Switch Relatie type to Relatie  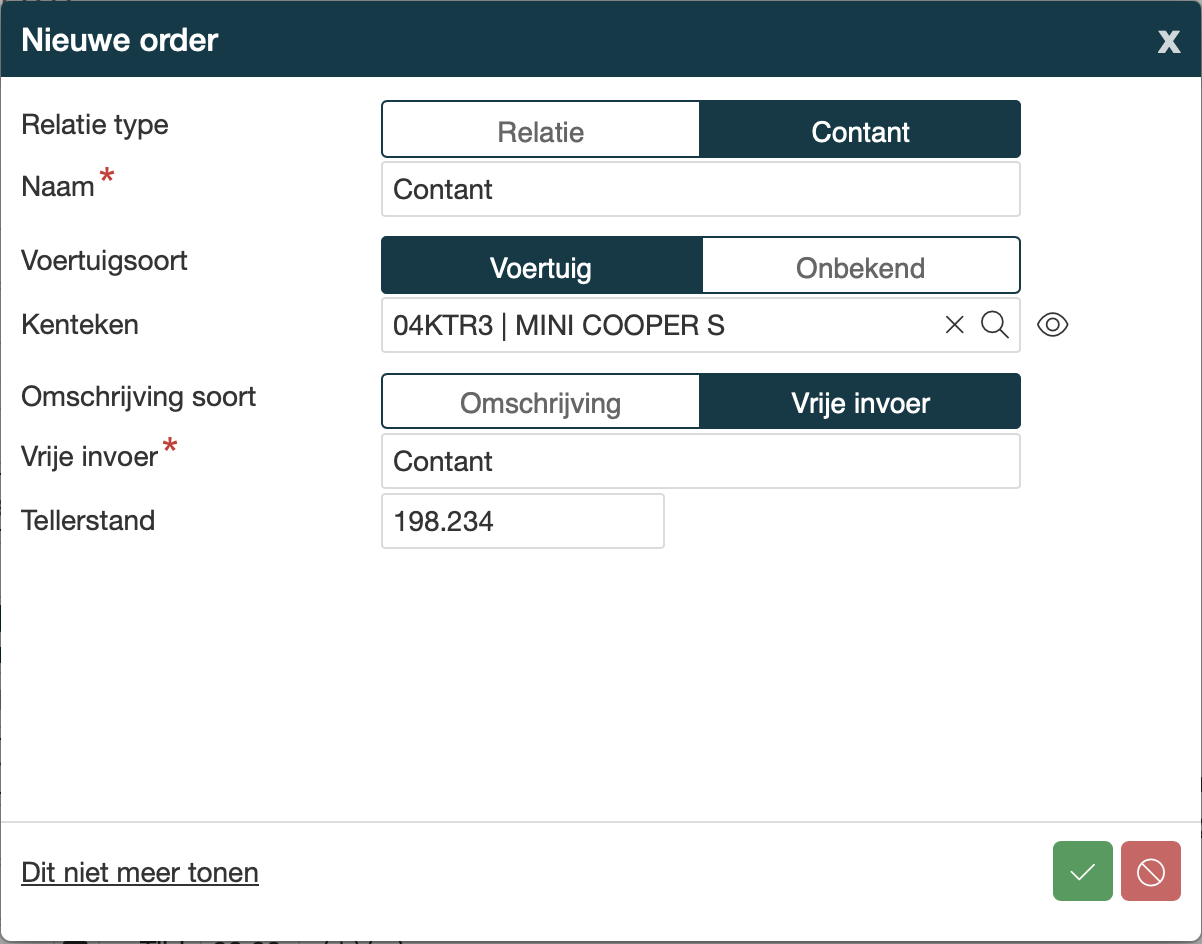pos(540,132)
